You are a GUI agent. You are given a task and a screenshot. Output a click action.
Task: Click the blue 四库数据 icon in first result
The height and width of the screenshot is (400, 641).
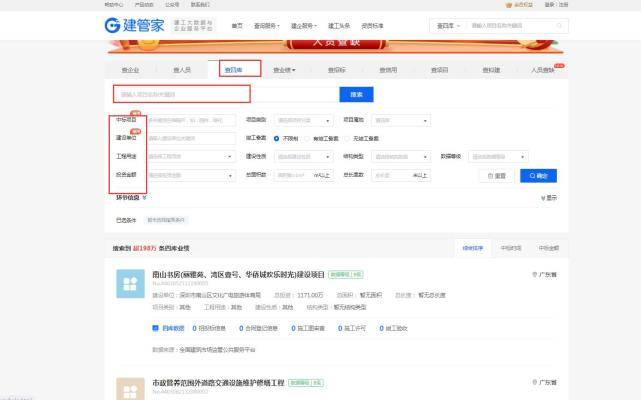155,328
